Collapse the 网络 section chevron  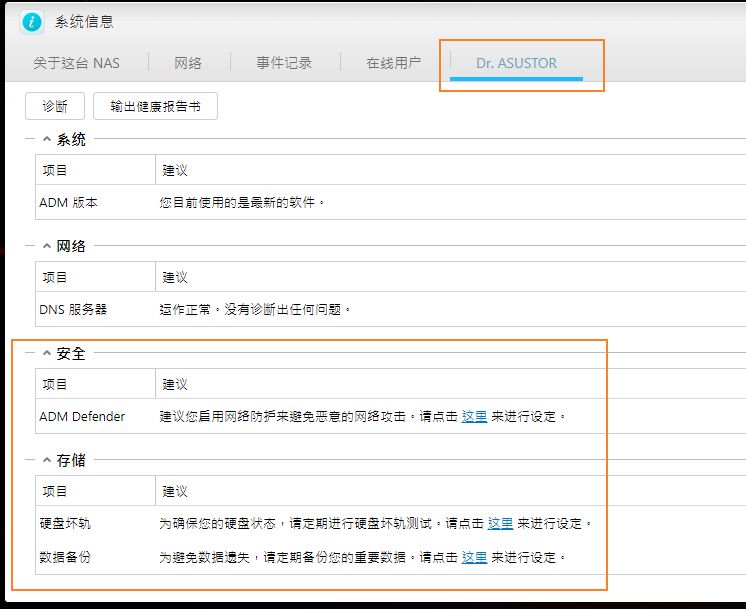pos(47,246)
